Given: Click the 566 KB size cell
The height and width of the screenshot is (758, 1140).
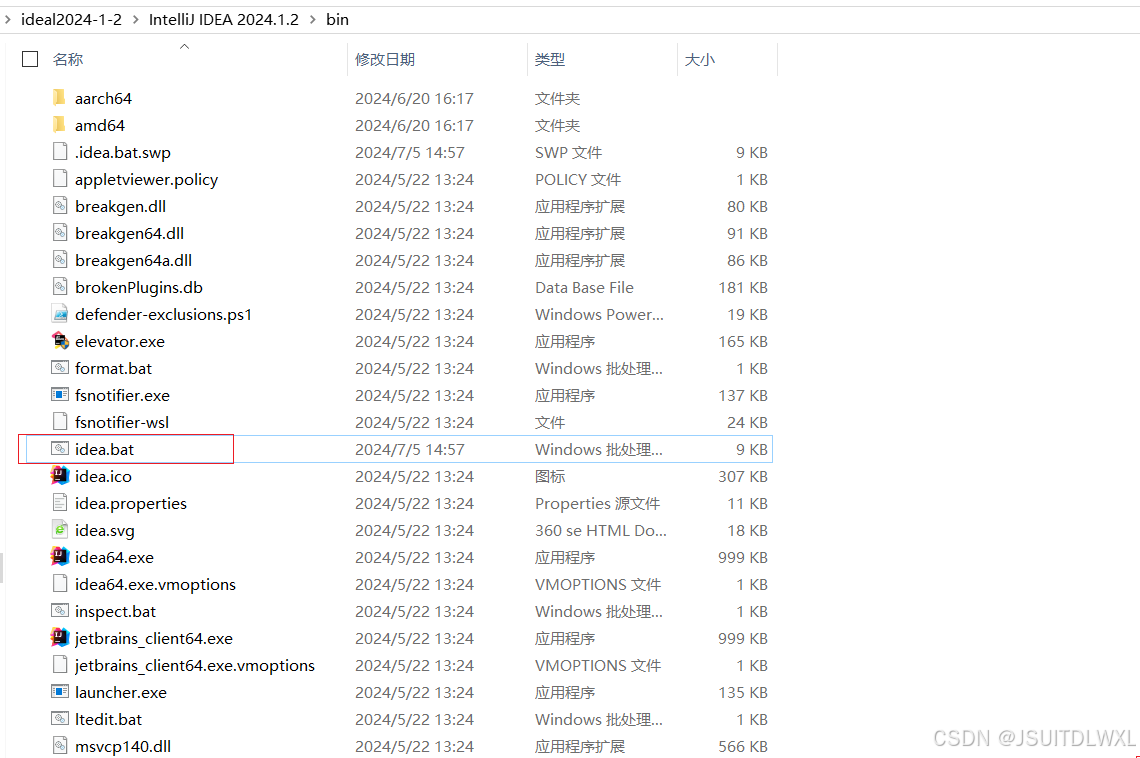Looking at the screenshot, I should click(742, 746).
